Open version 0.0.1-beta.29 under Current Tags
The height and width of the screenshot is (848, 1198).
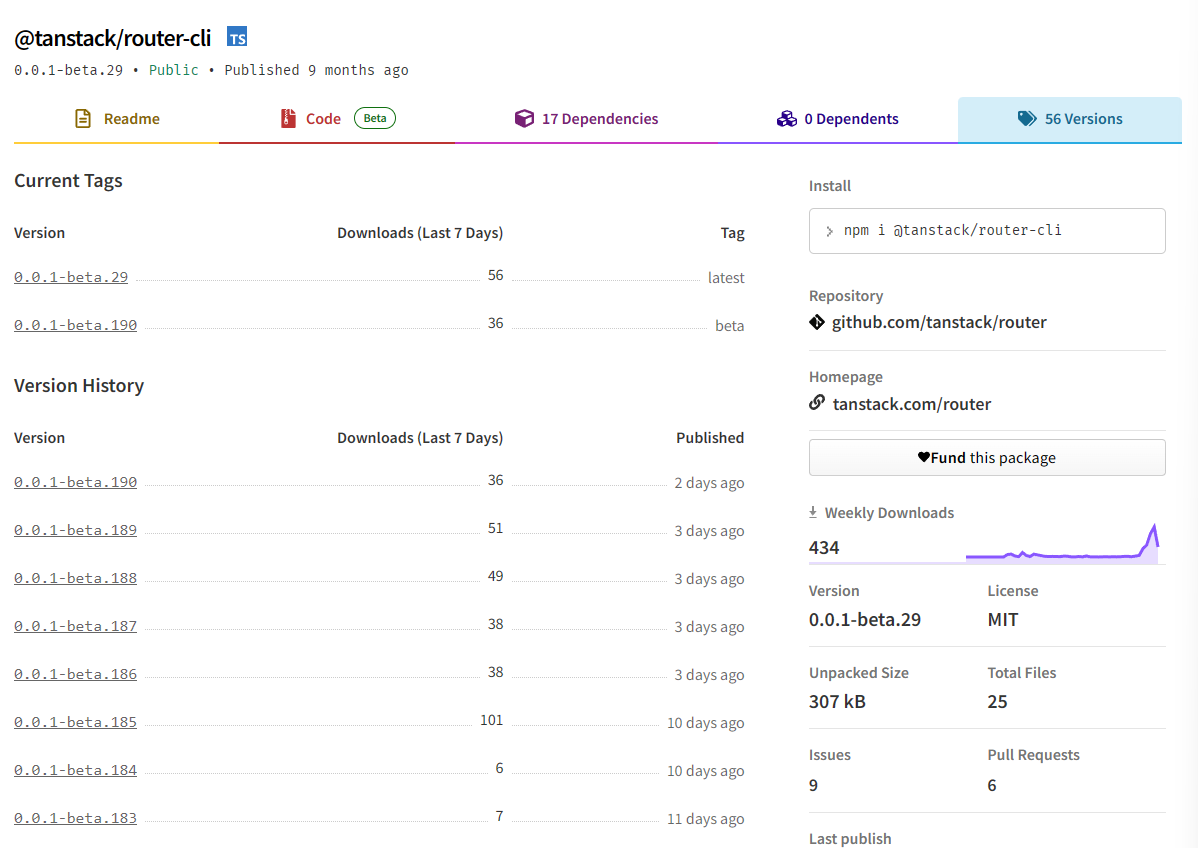click(71, 277)
